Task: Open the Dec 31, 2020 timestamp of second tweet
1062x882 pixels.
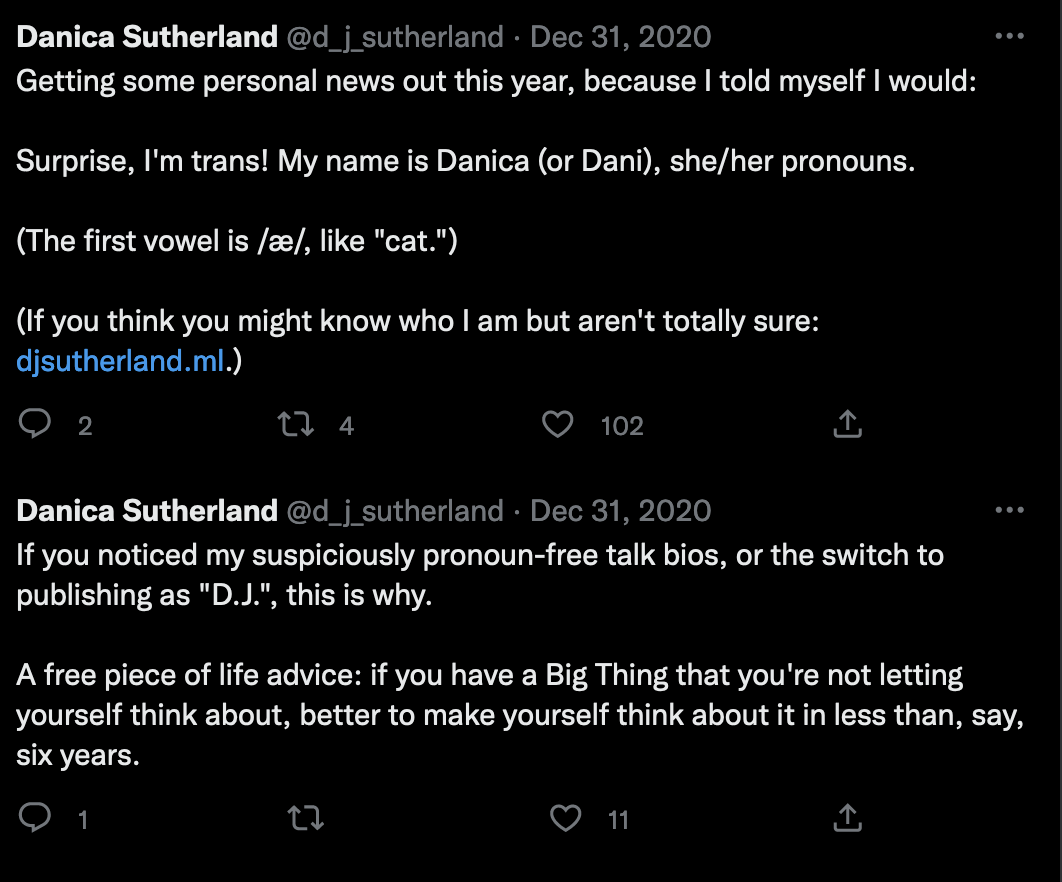Action: point(620,512)
